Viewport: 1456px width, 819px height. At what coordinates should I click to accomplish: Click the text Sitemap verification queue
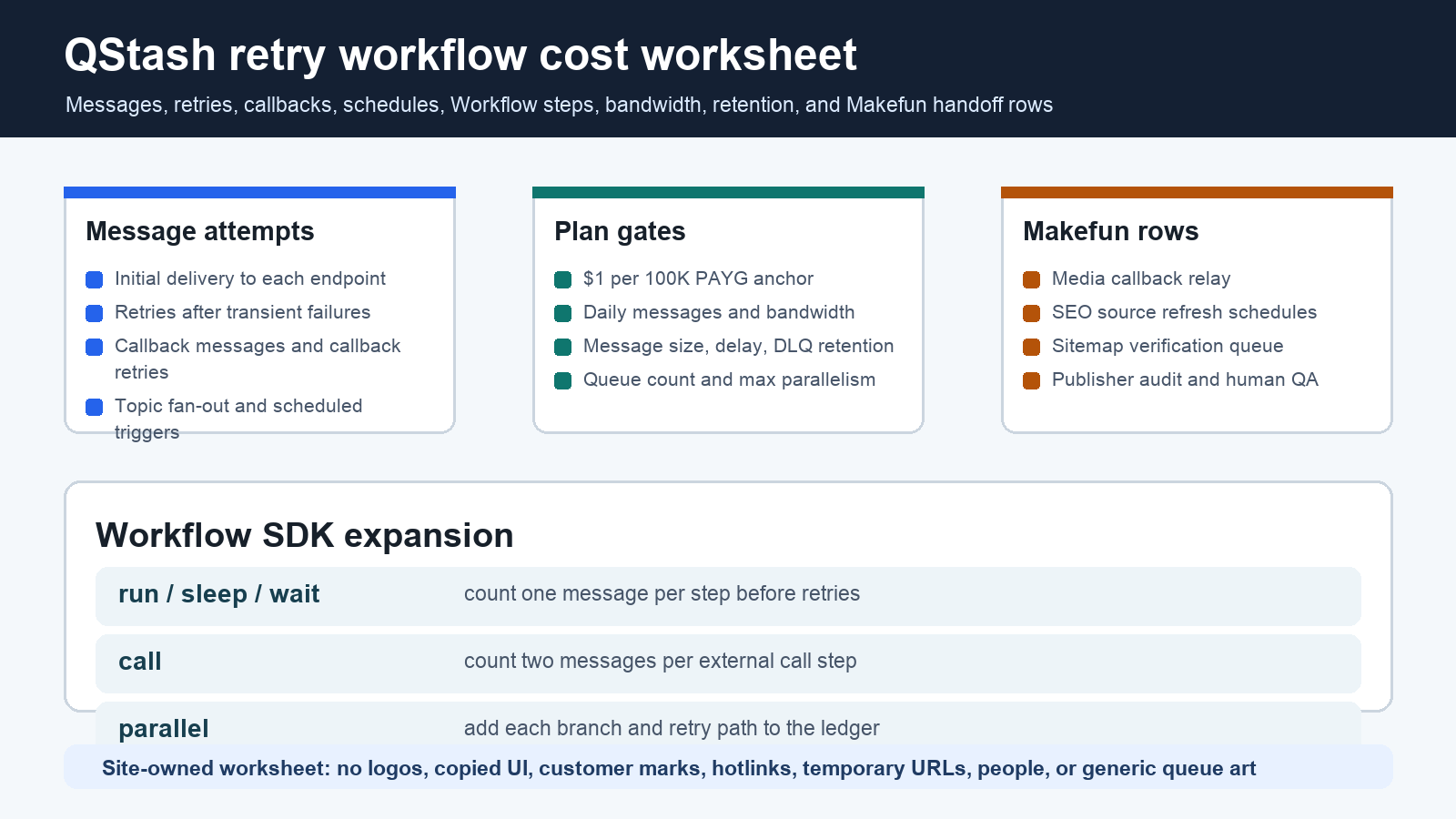coord(1168,346)
